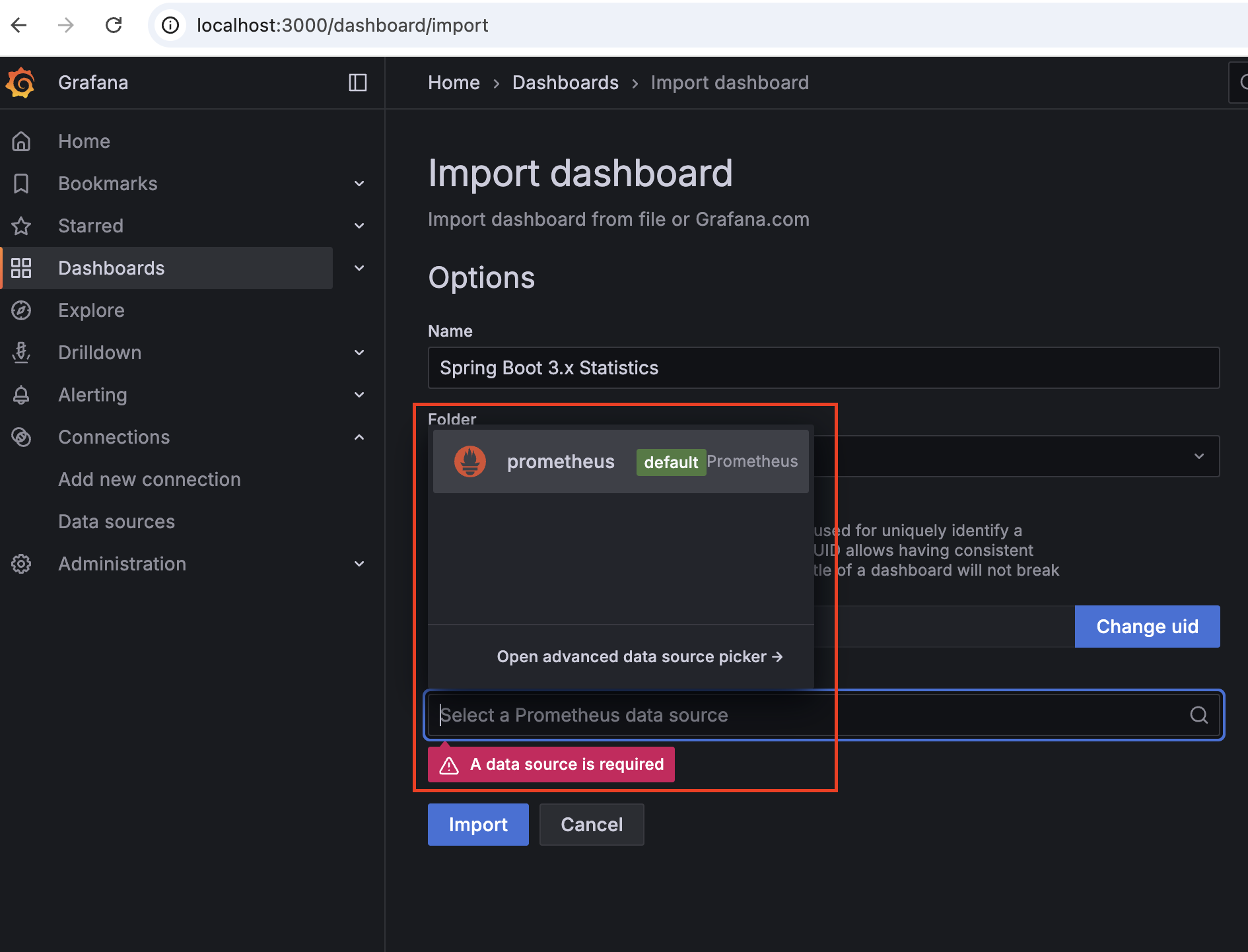Viewport: 1248px width, 952px height.
Task: Reload the page with the refresh icon
Action: (114, 25)
